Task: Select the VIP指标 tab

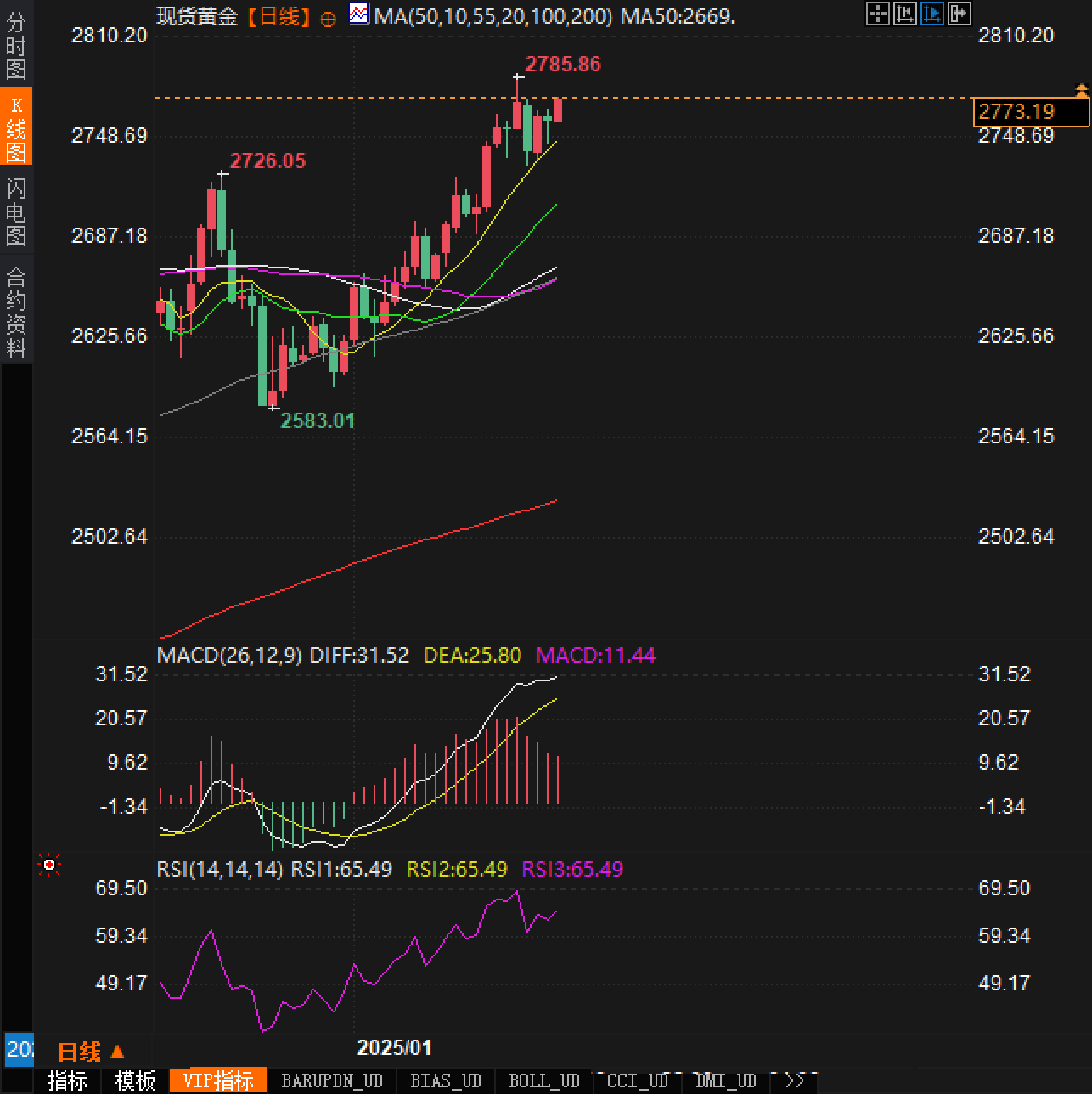Action: click(218, 1080)
